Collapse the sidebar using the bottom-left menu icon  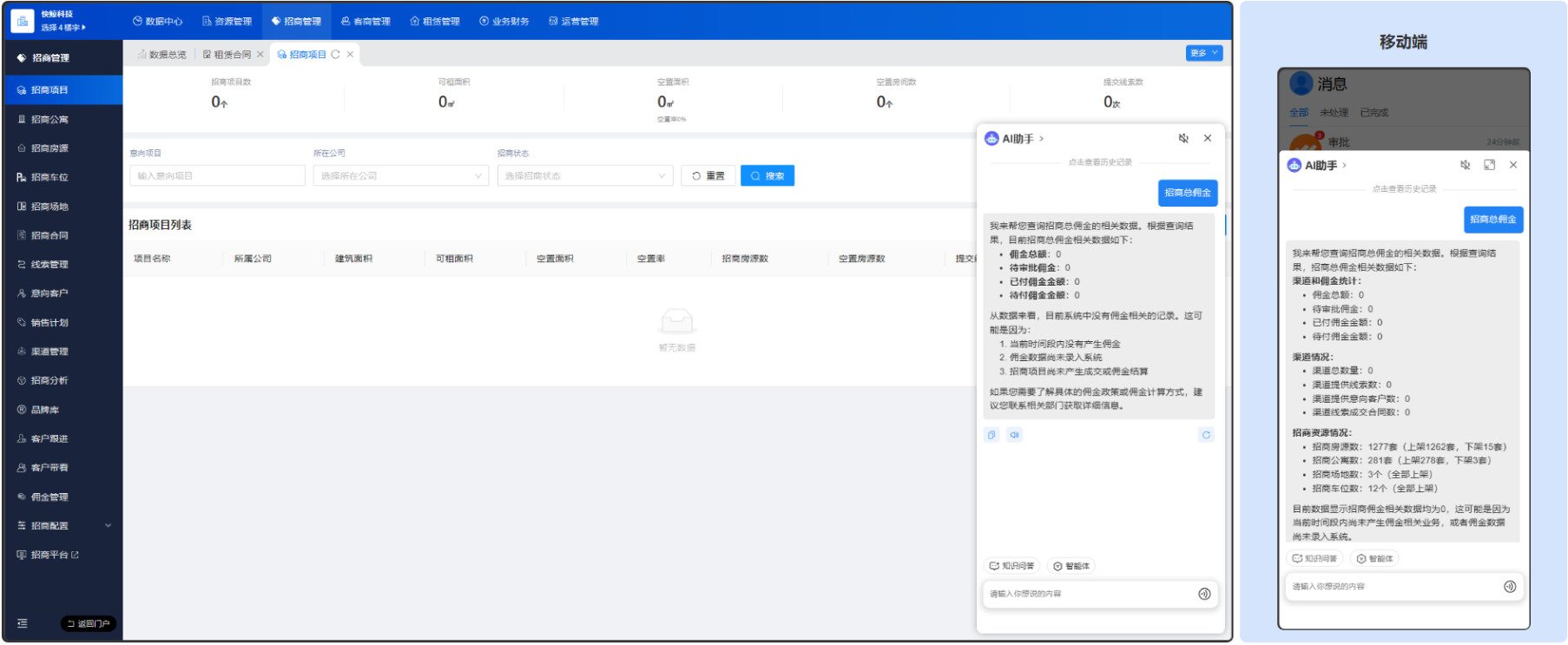(x=23, y=623)
